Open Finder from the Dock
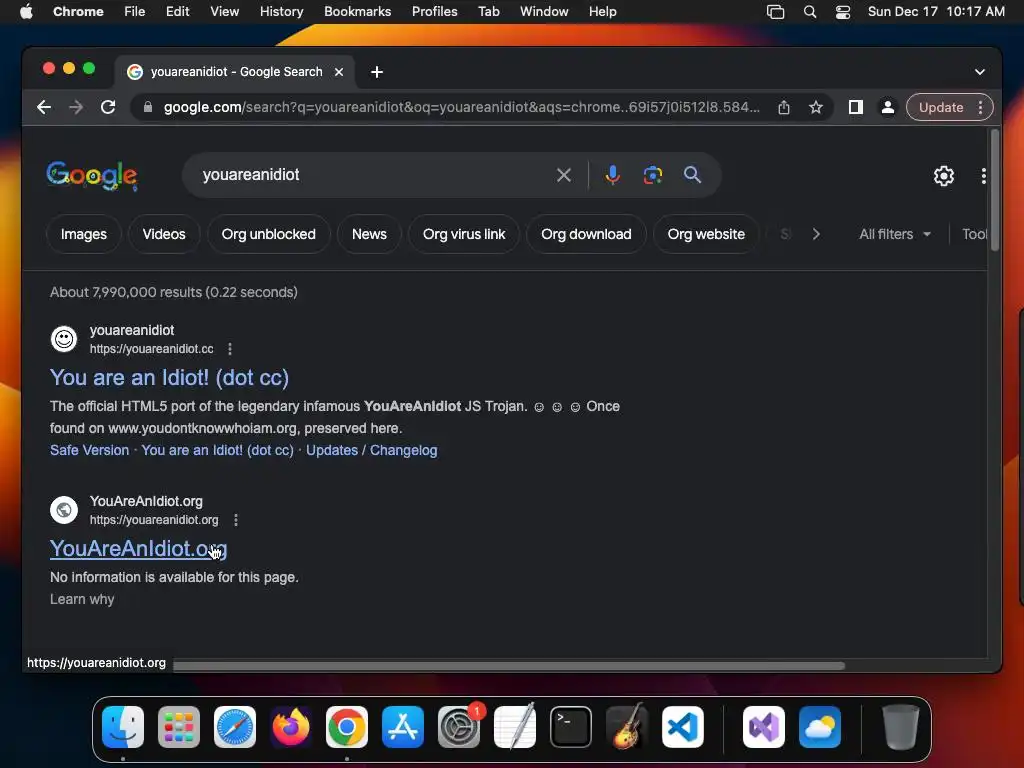 pos(123,727)
